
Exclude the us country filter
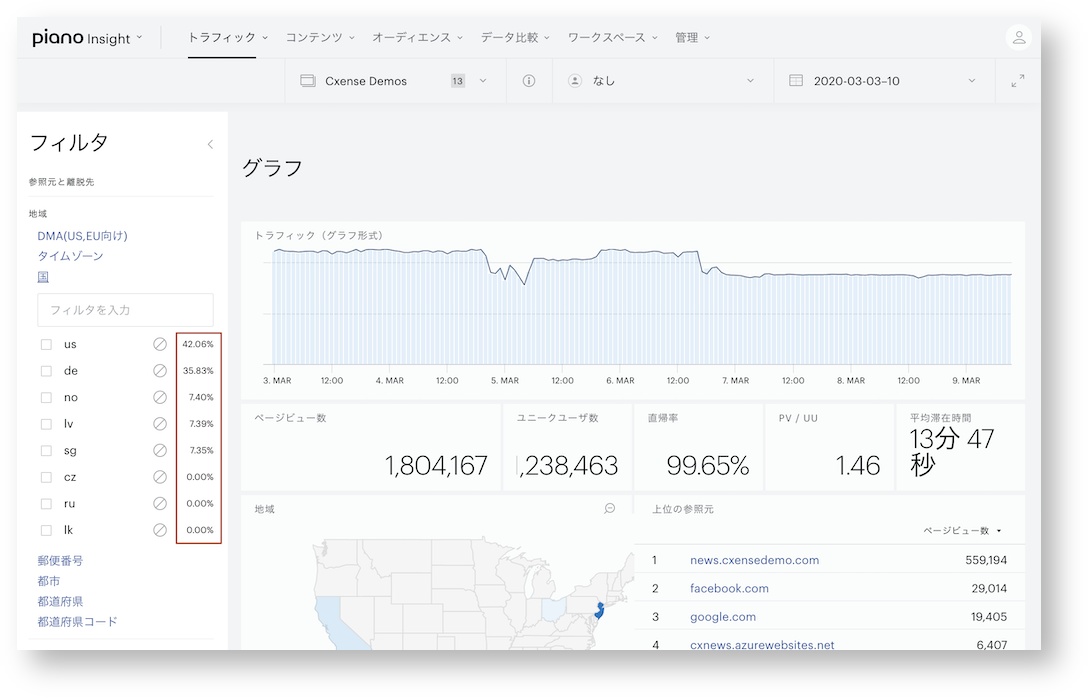(160, 344)
